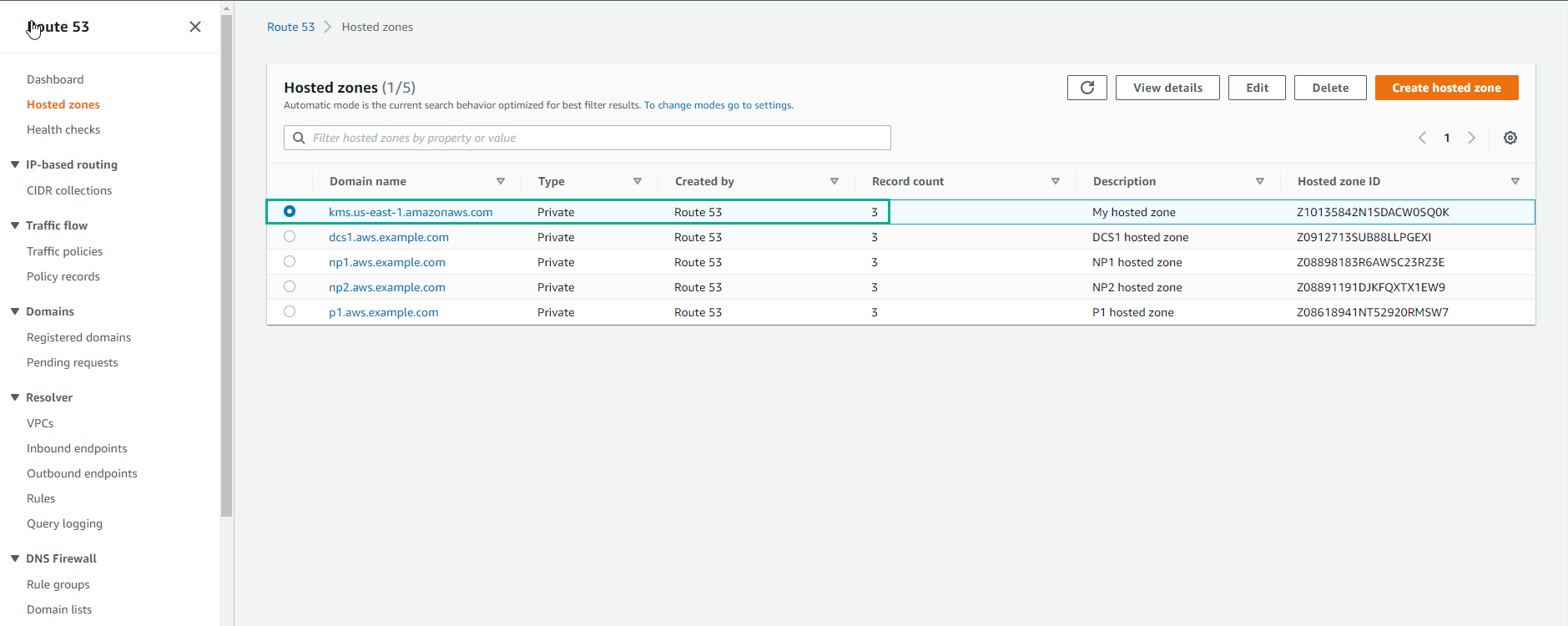Screen dimensions: 1568x626
Task: Open CIDR collections in sidebar
Action: 69,190
